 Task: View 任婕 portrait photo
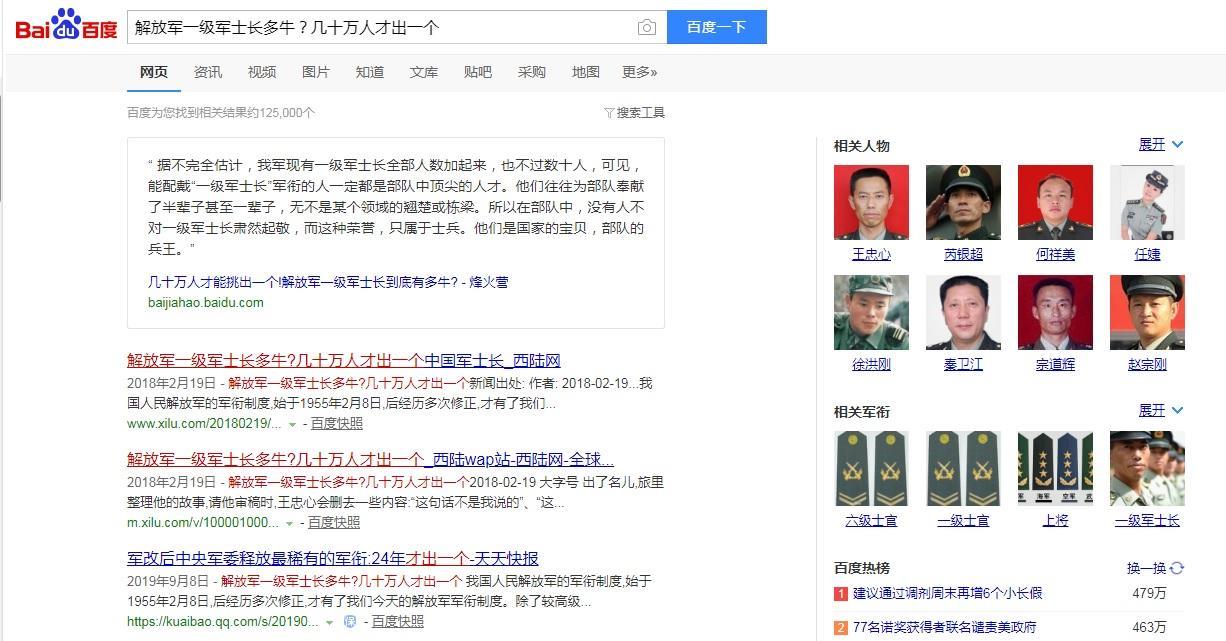coord(1147,202)
